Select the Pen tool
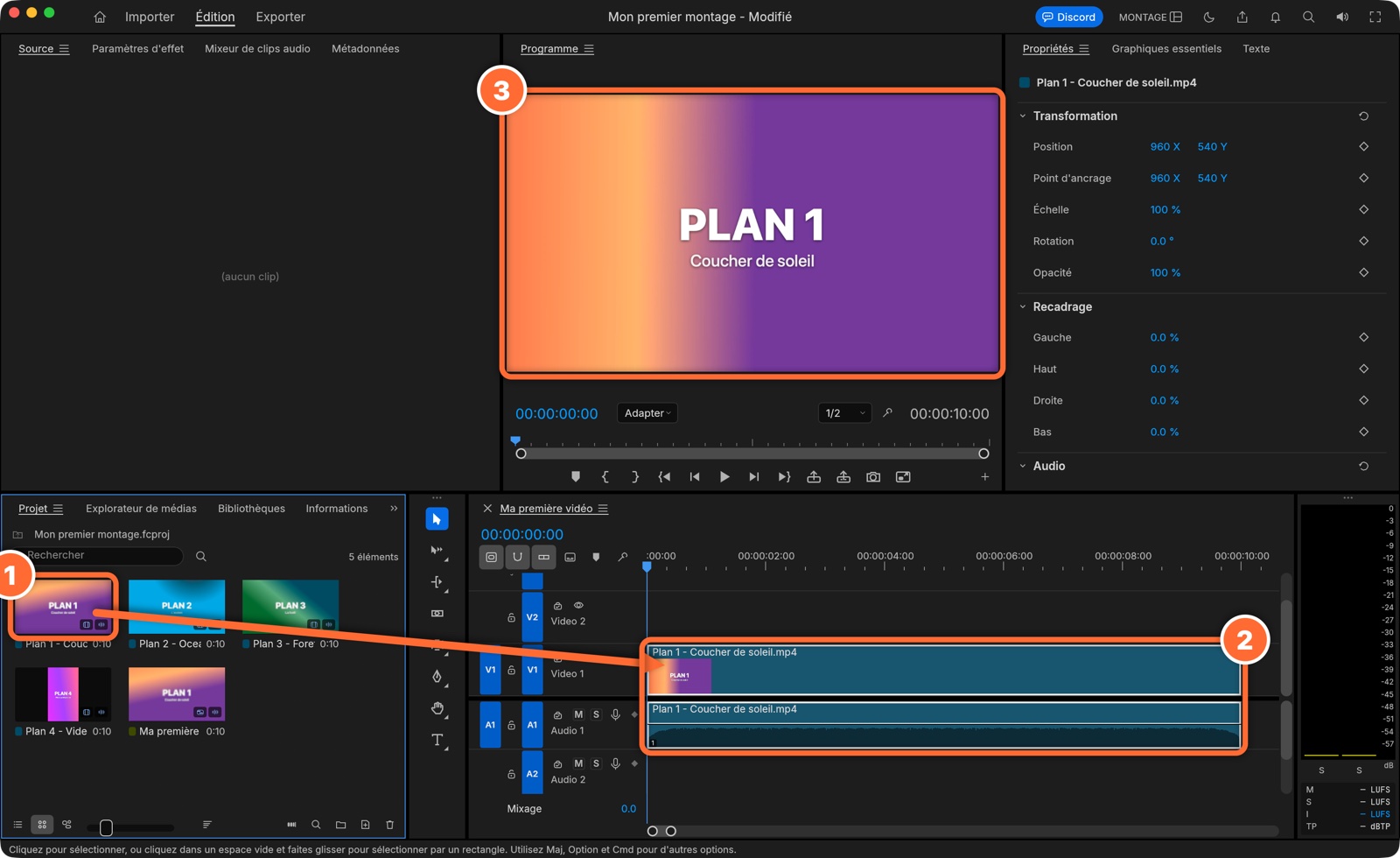Image resolution: width=1400 pixels, height=858 pixels. [x=437, y=677]
